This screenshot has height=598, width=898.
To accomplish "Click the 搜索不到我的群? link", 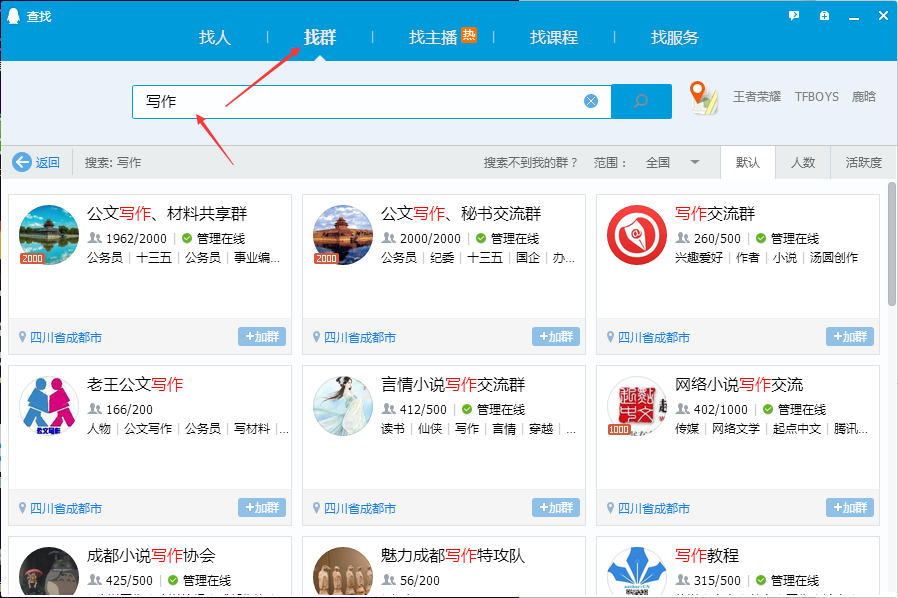I will click(531, 163).
